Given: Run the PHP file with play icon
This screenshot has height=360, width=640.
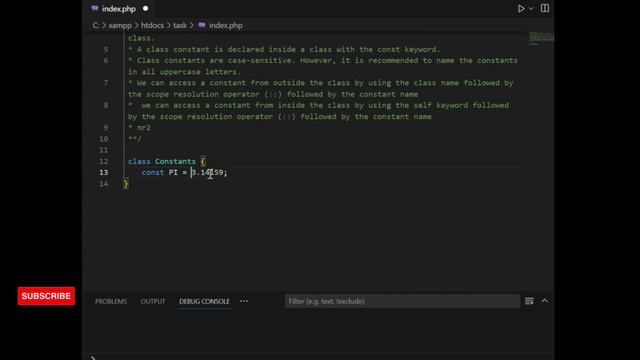Looking at the screenshot, I should click(521, 9).
